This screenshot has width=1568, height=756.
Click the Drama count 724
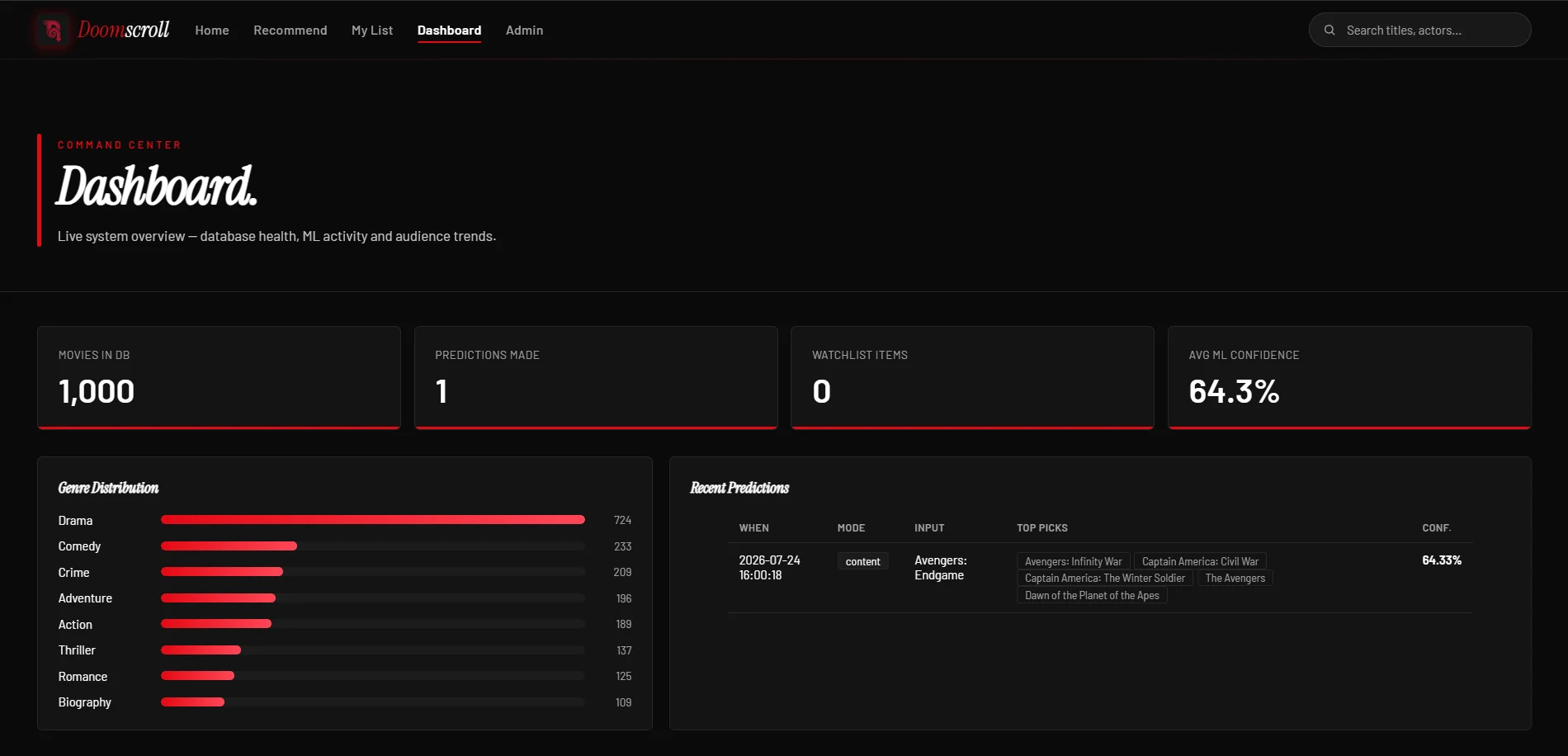(x=622, y=520)
